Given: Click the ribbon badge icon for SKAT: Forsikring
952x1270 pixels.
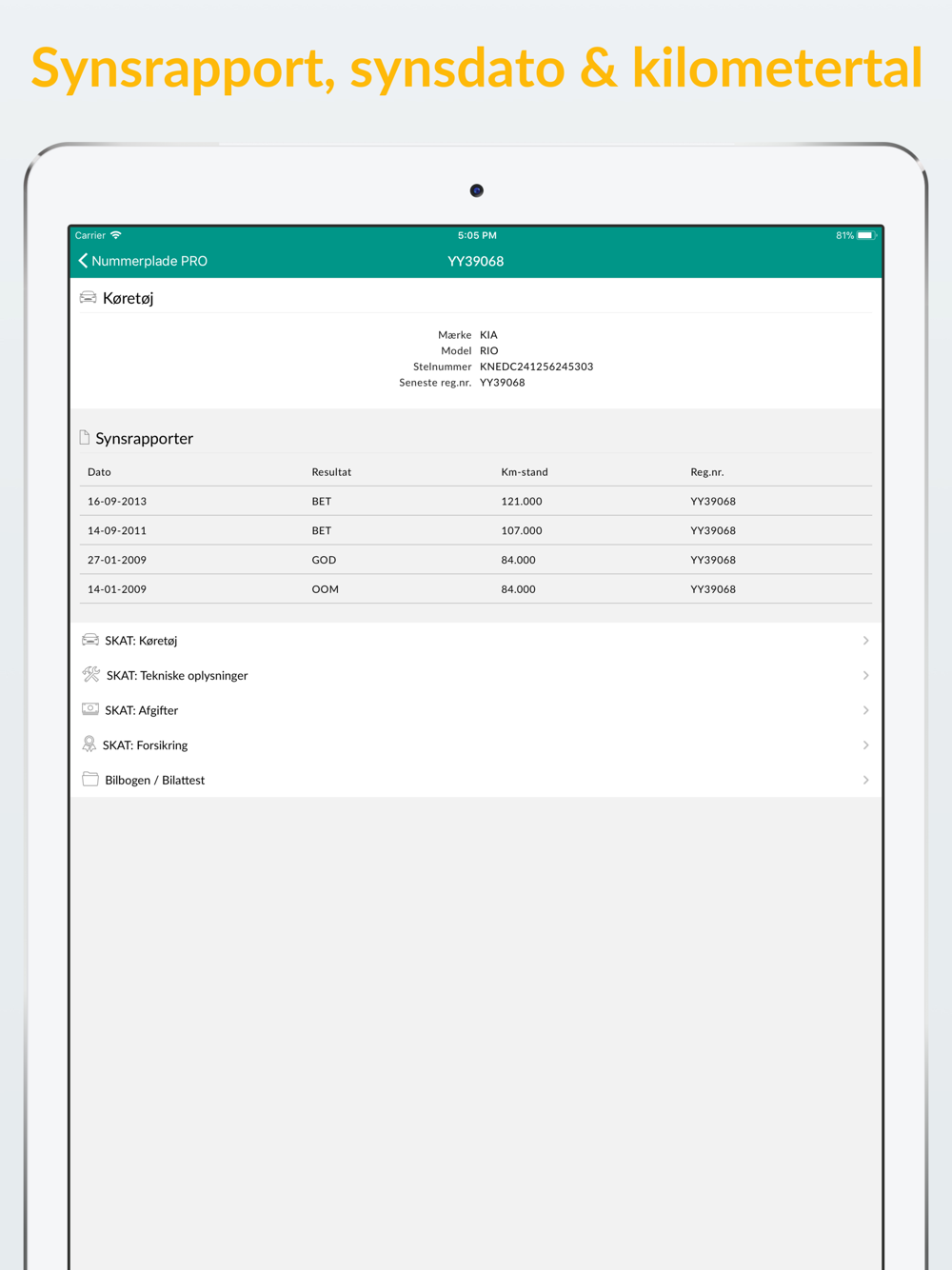Looking at the screenshot, I should coord(89,744).
